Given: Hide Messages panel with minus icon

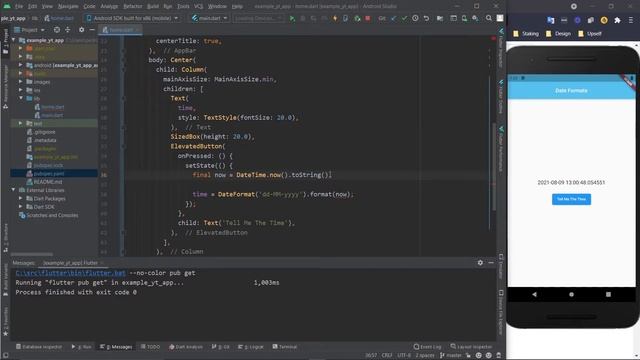Looking at the screenshot, I should pyautogui.click(x=491, y=263).
